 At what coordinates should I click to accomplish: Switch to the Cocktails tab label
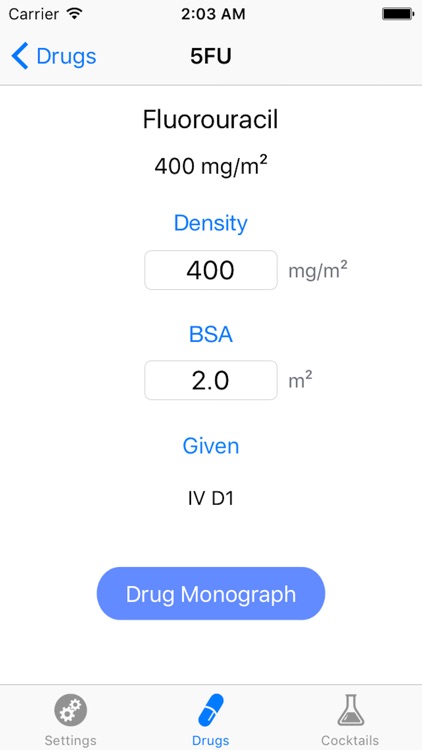point(350,740)
